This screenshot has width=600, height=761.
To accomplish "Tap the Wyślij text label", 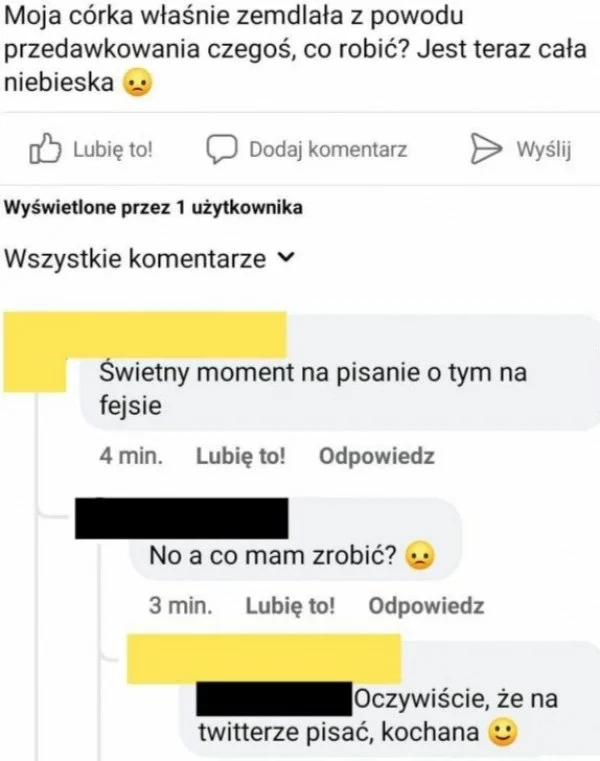I will pos(544,149).
